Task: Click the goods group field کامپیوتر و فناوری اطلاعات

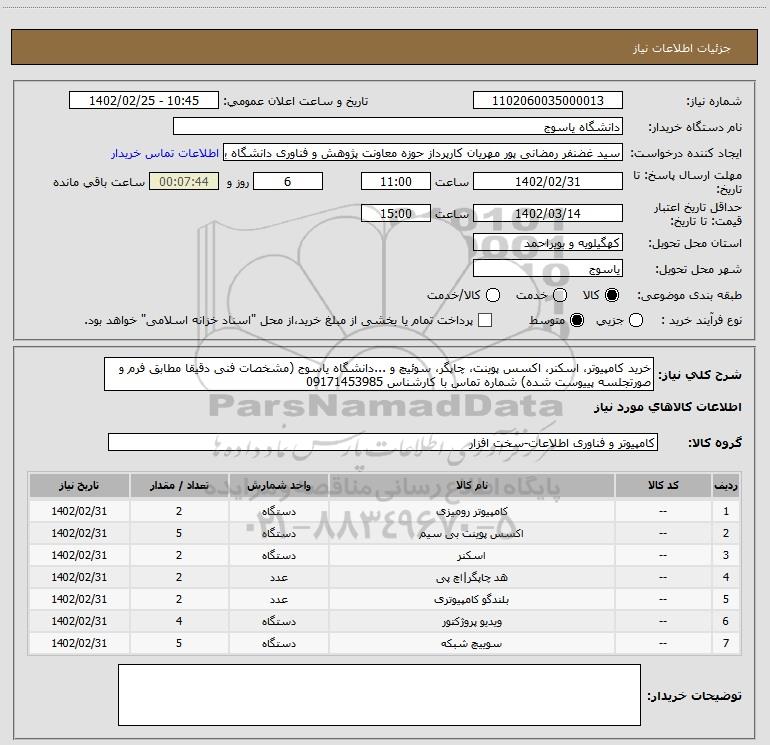Action: pos(383,442)
